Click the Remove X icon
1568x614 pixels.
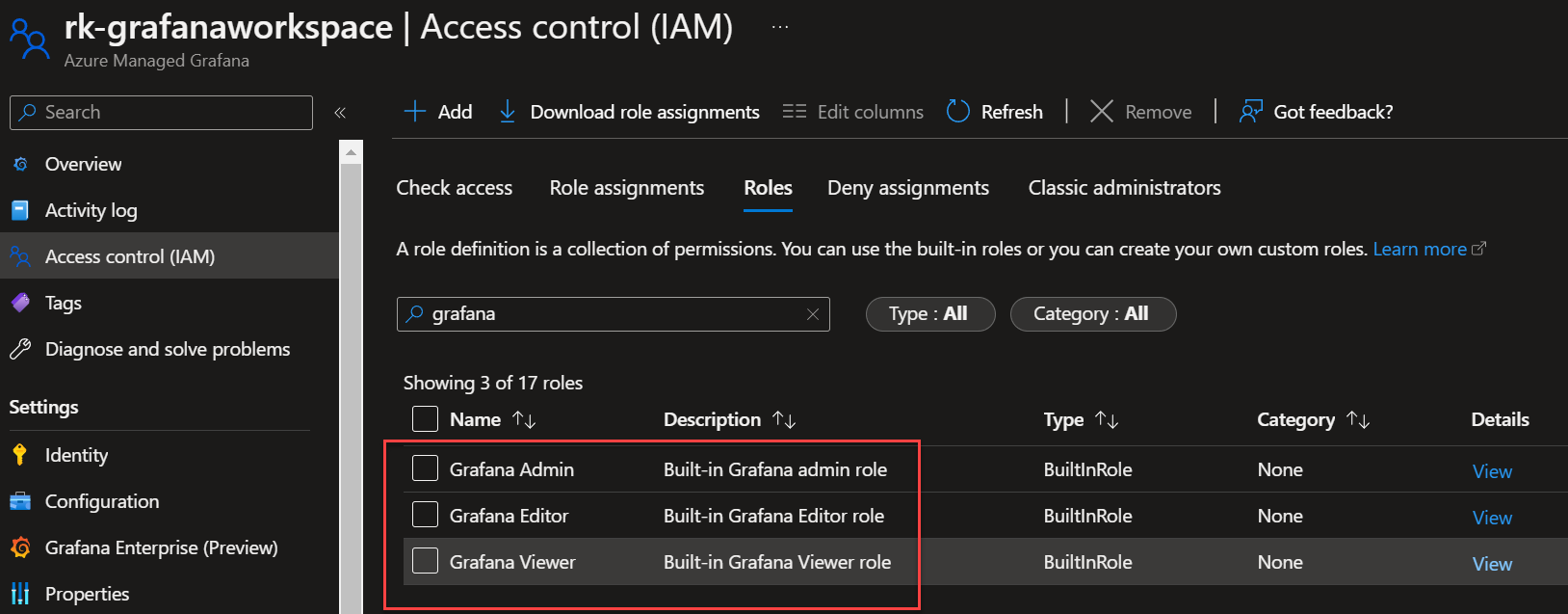[x=1101, y=112]
